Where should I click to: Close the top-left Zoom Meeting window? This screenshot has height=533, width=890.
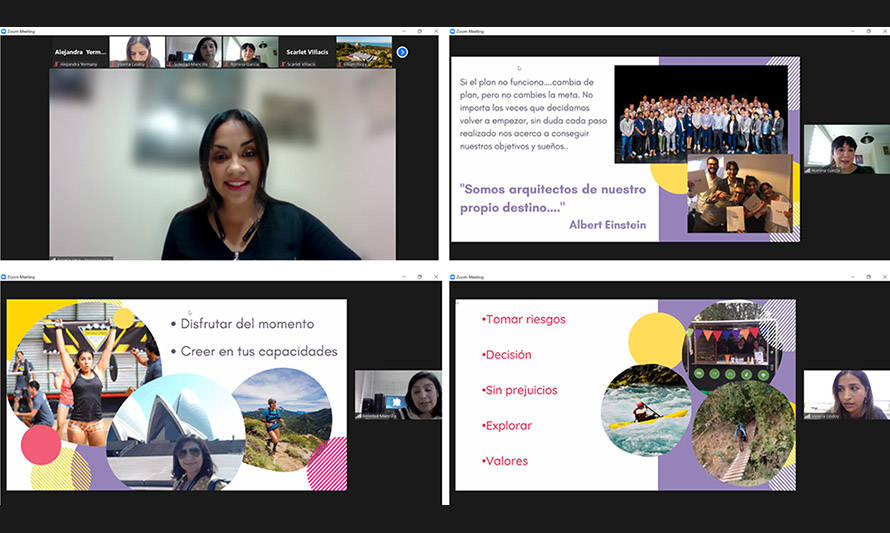click(x=435, y=31)
